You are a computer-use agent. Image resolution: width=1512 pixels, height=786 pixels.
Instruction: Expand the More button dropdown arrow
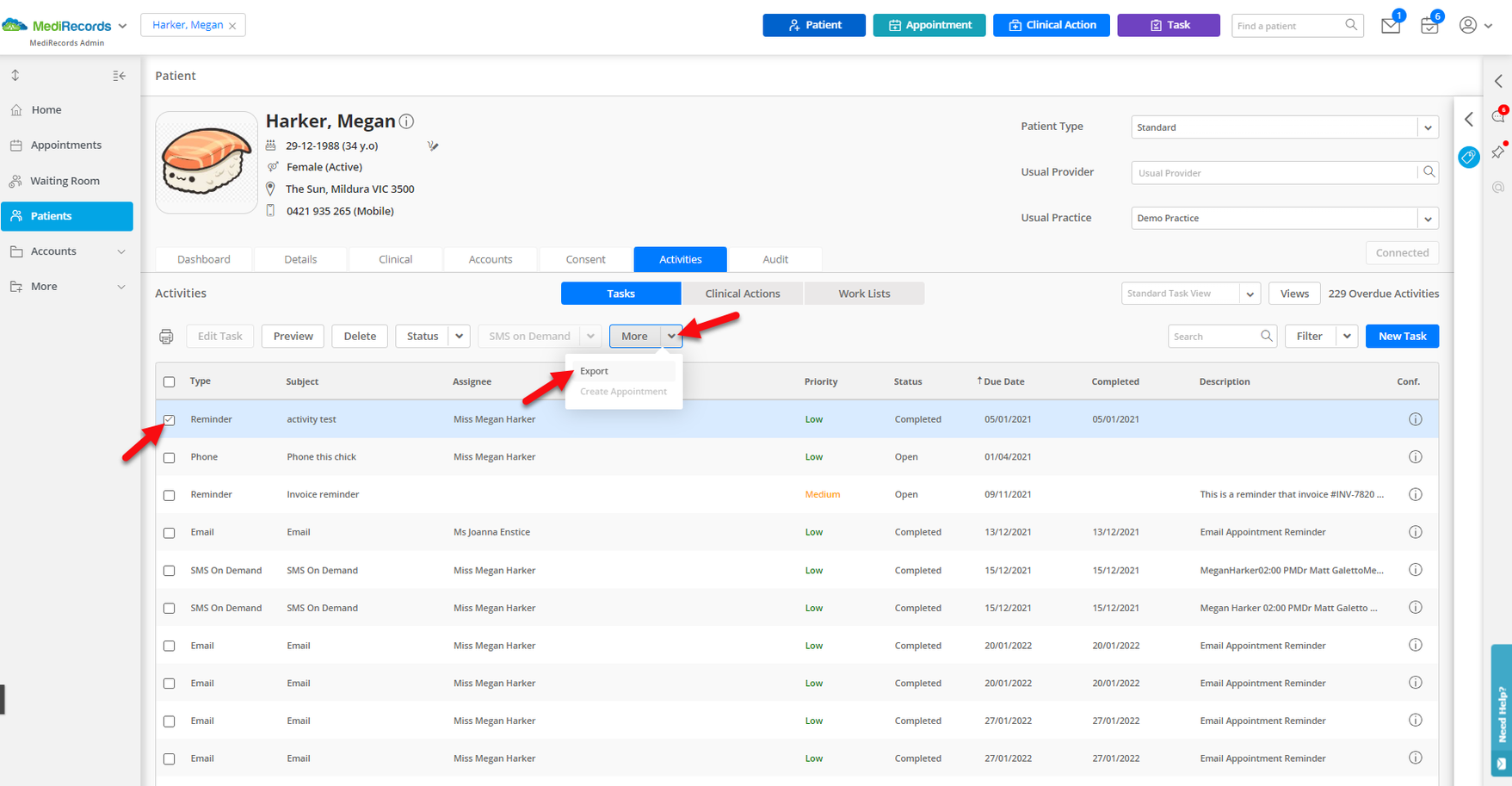point(671,337)
